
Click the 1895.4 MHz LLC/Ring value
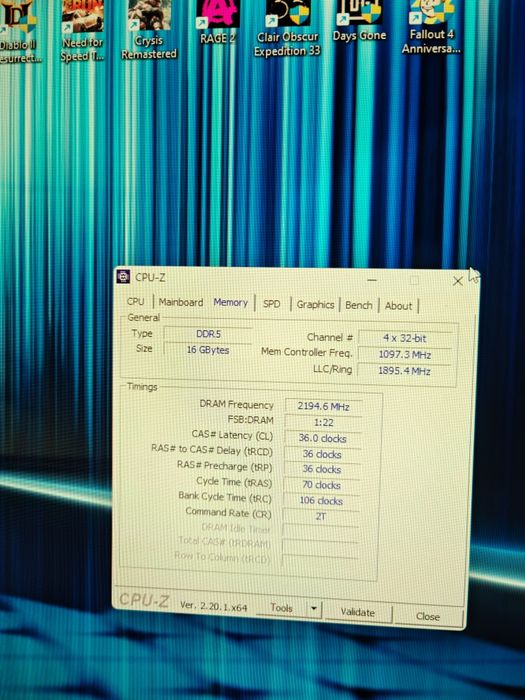pos(404,371)
